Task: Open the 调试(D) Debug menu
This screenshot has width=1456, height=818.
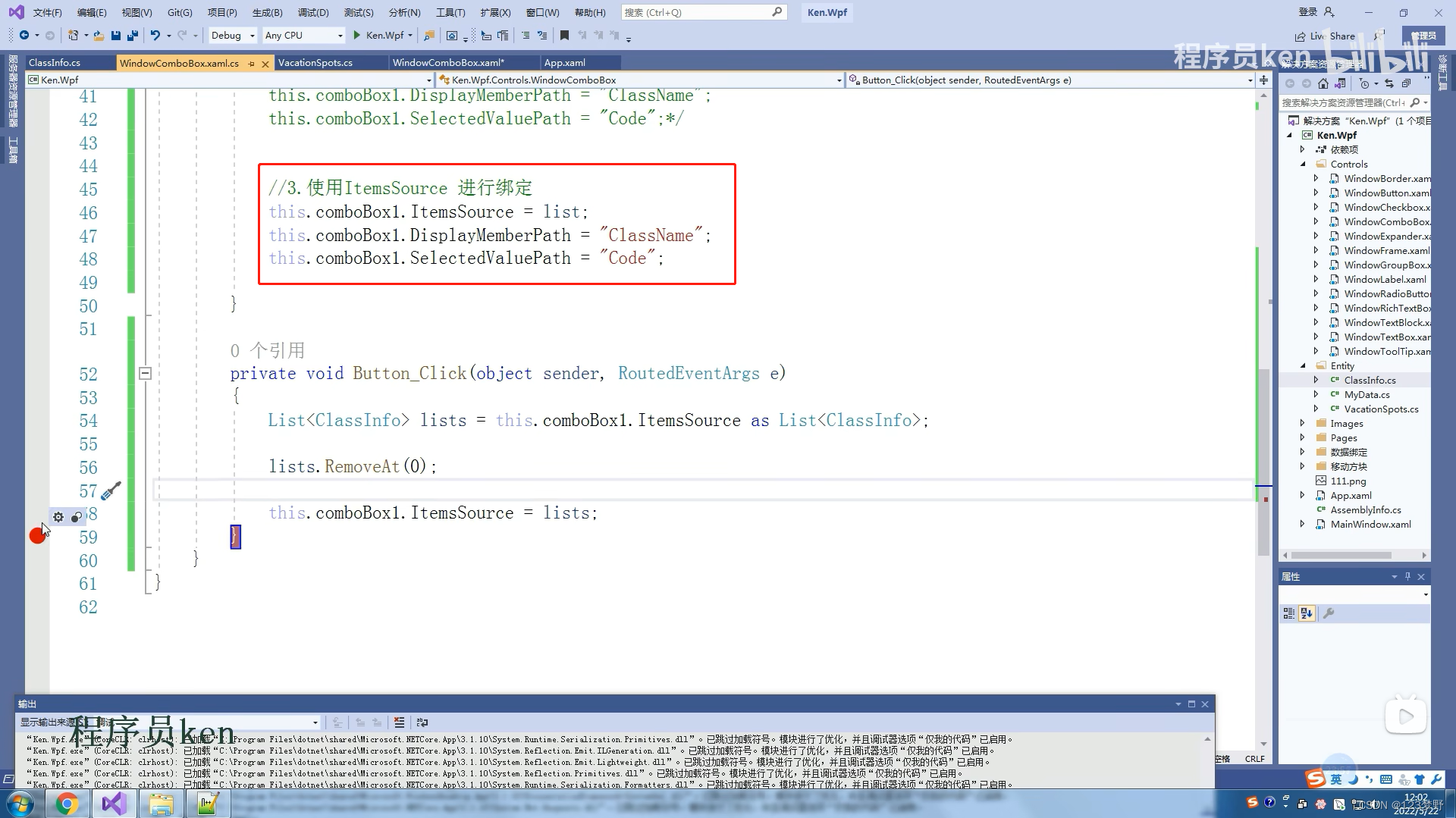Action: point(313,12)
